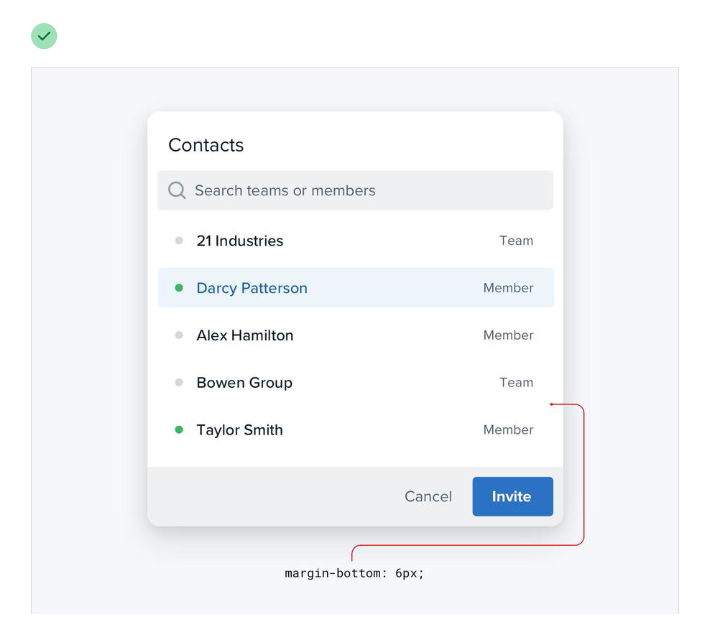The height and width of the screenshot is (628, 714).
Task: Click Member label on Alex Hamilton row
Action: click(x=508, y=335)
